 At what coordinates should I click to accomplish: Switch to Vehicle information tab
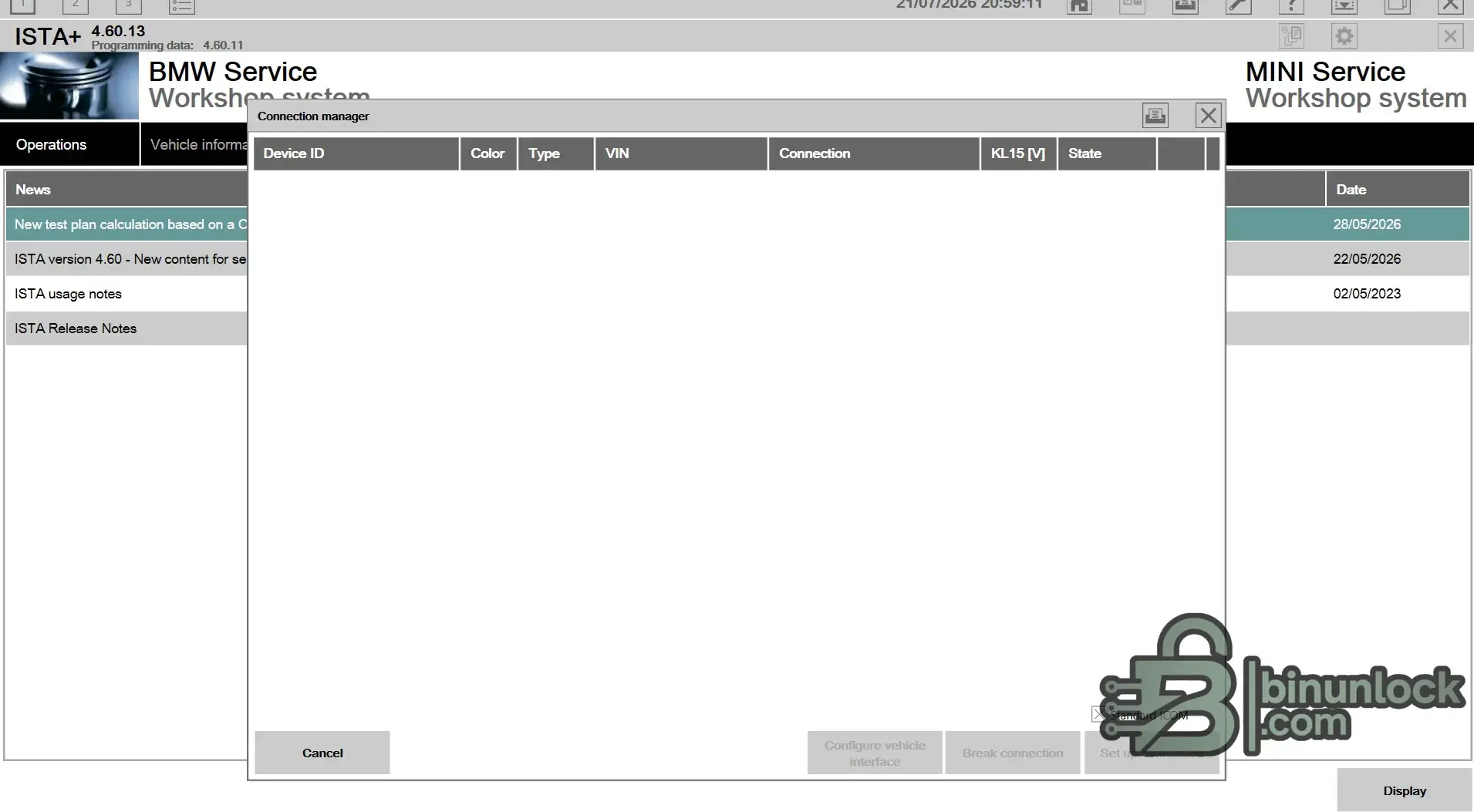[x=195, y=144]
